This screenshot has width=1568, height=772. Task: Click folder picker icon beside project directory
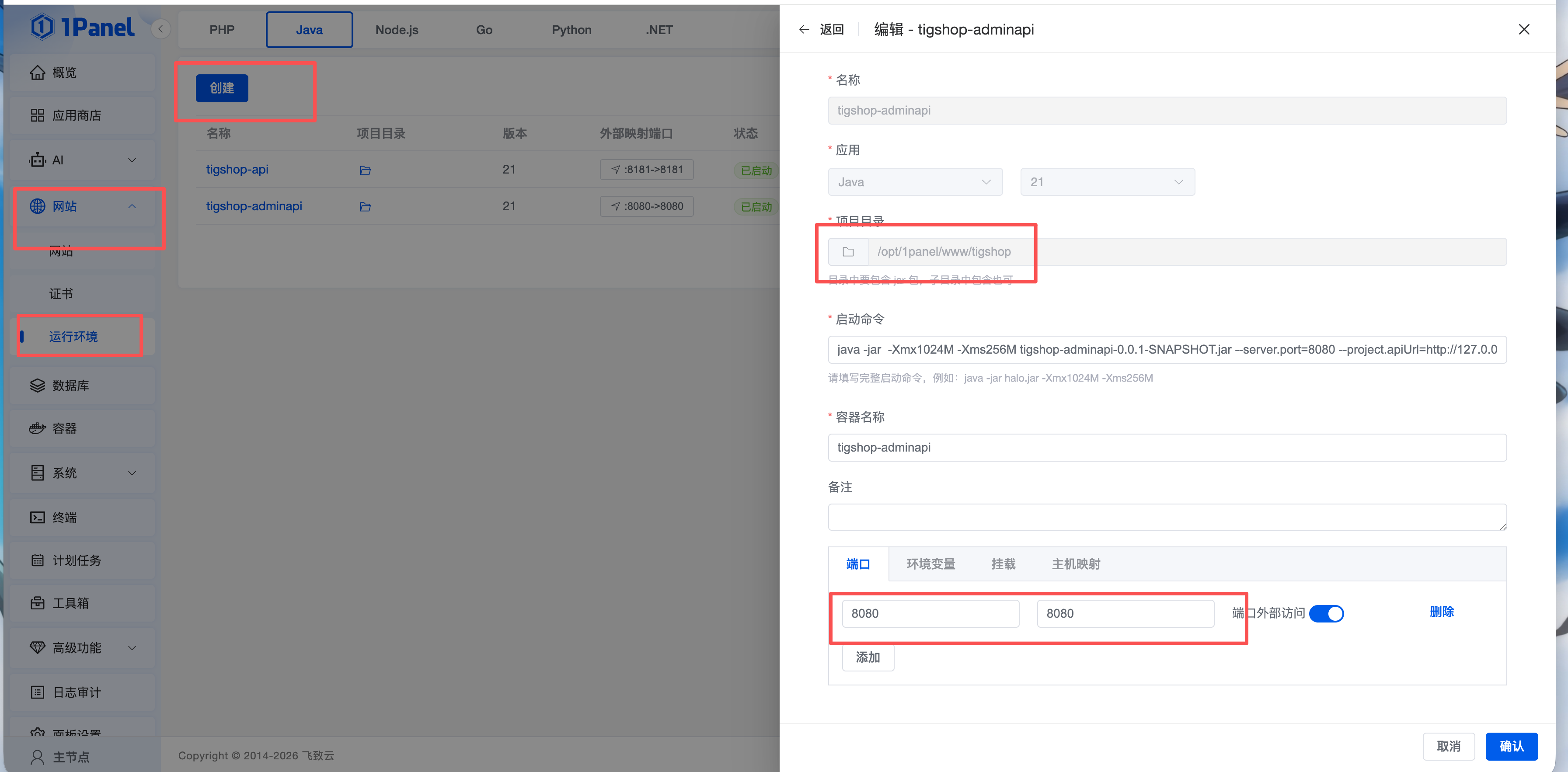pyautogui.click(x=848, y=252)
